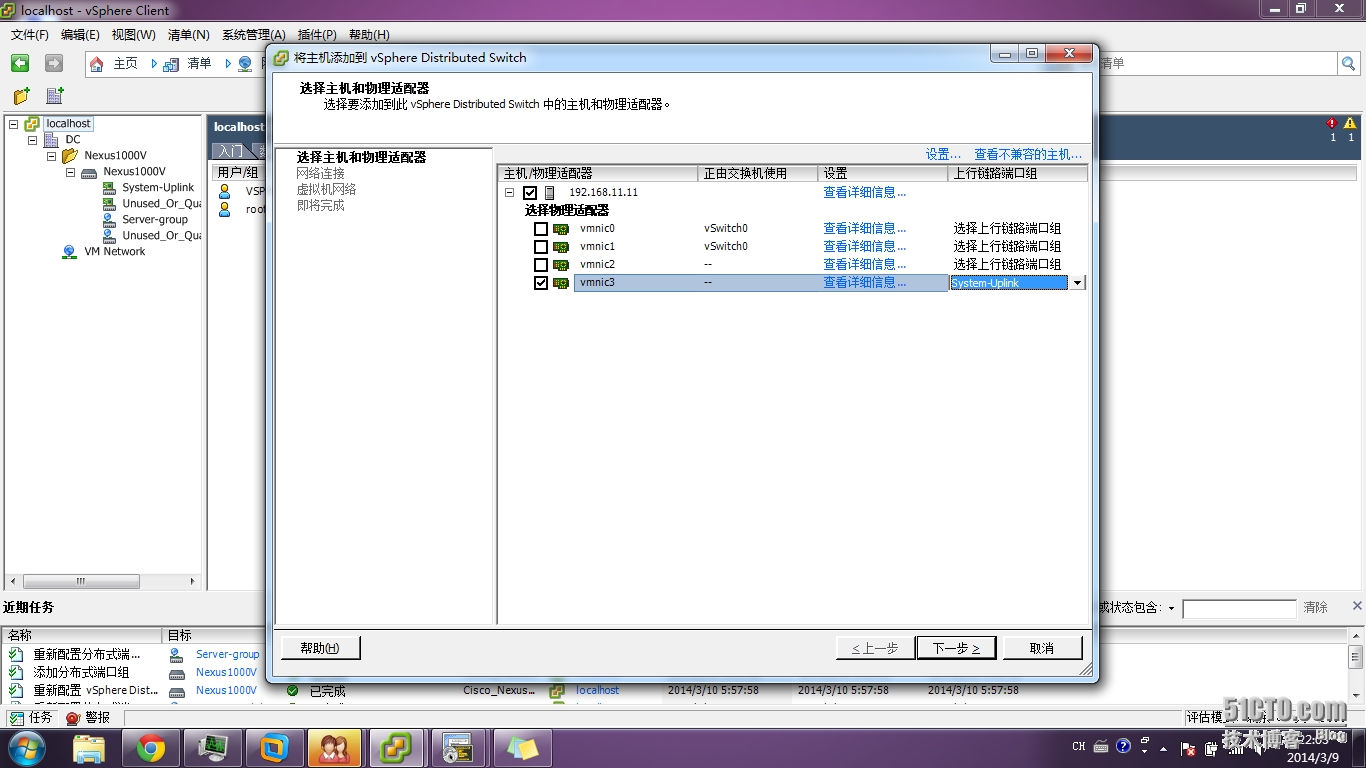Click the red alarm error indicator icon
The image size is (1366, 768).
pyautogui.click(x=1332, y=124)
